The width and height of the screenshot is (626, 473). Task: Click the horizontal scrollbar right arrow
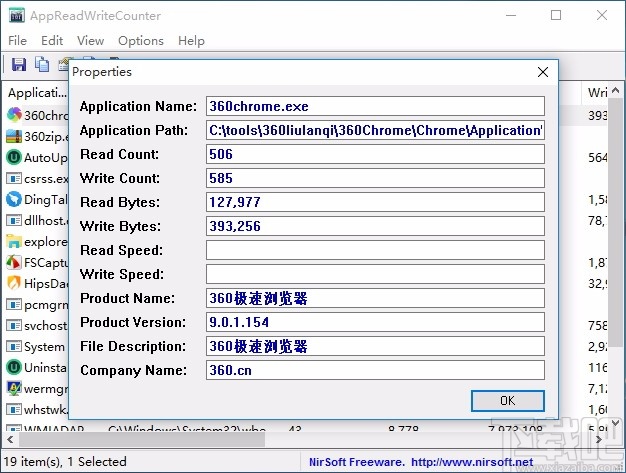pos(599,439)
